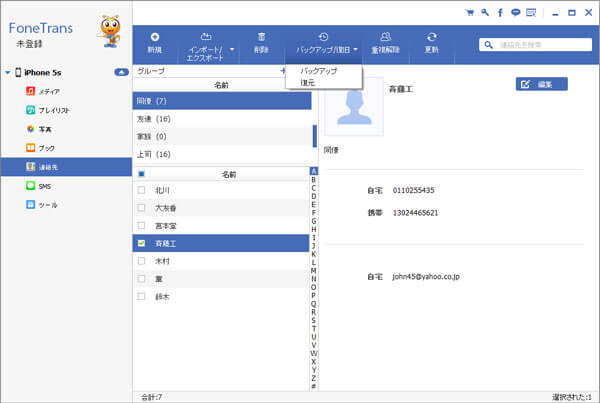600x403 pixels.
Task: Click the インポート/エクスポート toolbar icon
Action: coord(206,36)
